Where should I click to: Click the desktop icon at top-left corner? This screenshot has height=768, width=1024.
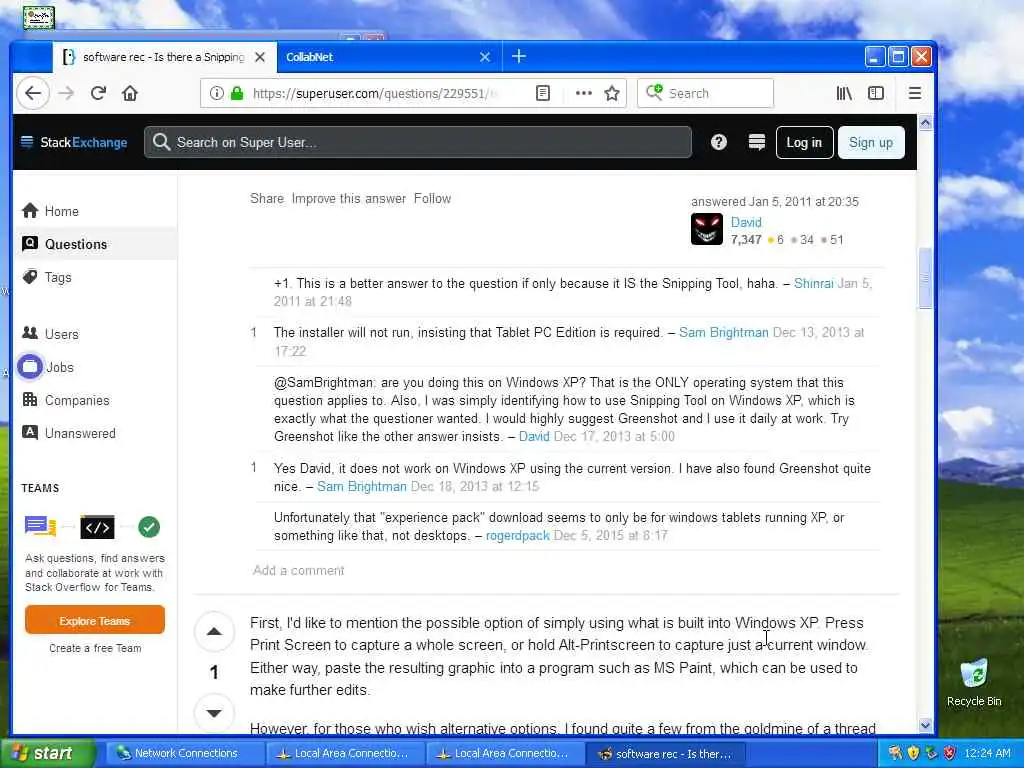(39, 17)
